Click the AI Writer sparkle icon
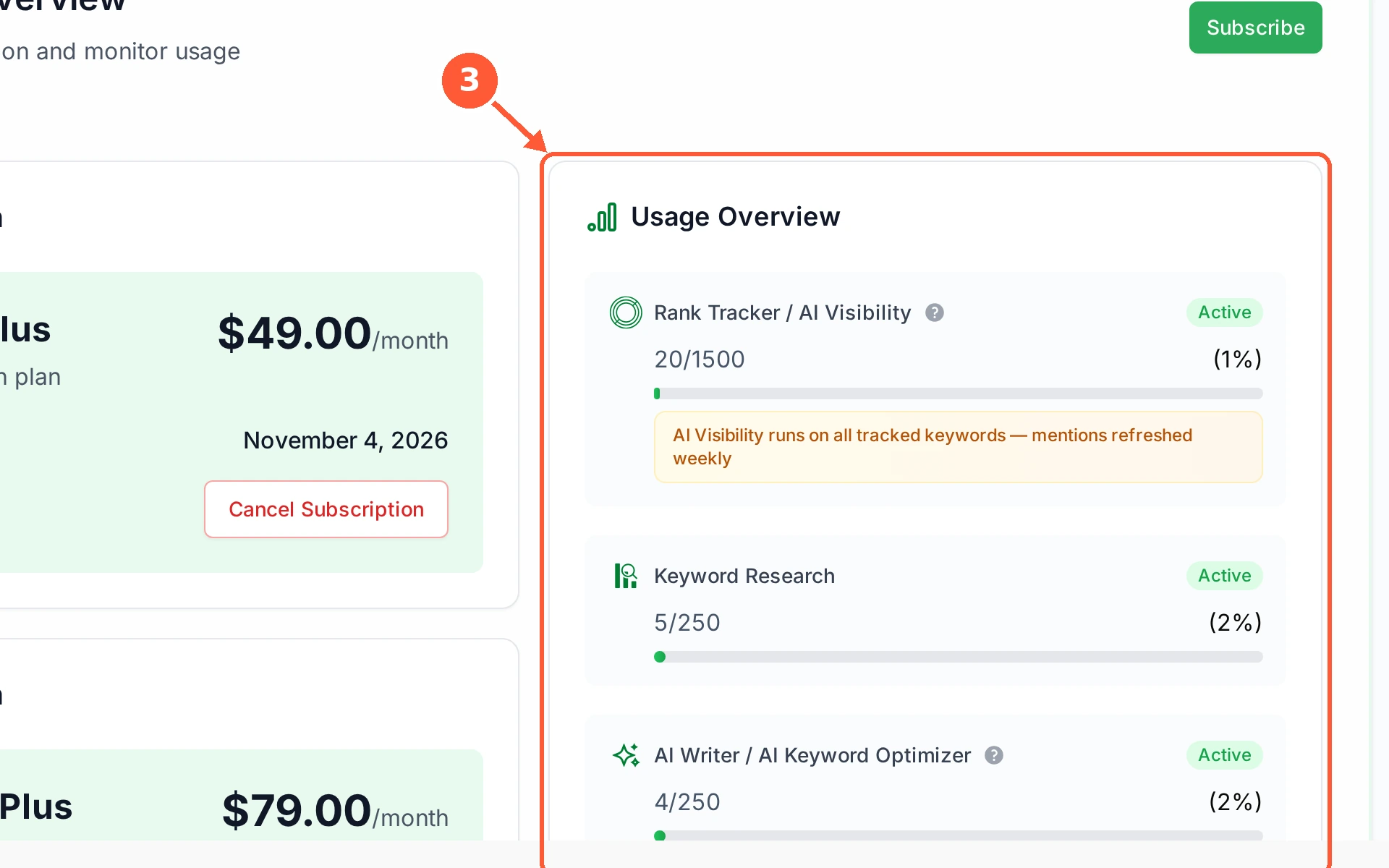Image resolution: width=1389 pixels, height=868 pixels. [x=626, y=755]
